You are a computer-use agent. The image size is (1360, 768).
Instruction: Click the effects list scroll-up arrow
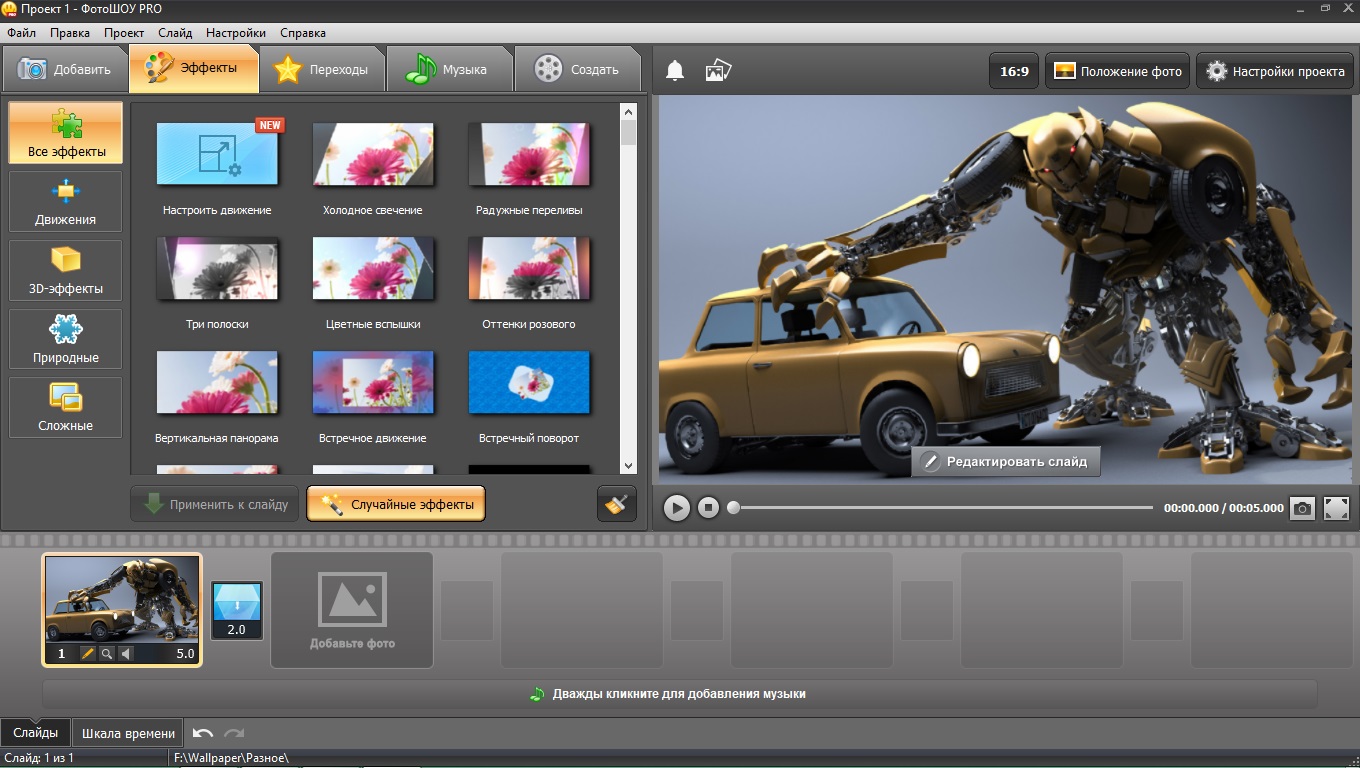[x=628, y=111]
